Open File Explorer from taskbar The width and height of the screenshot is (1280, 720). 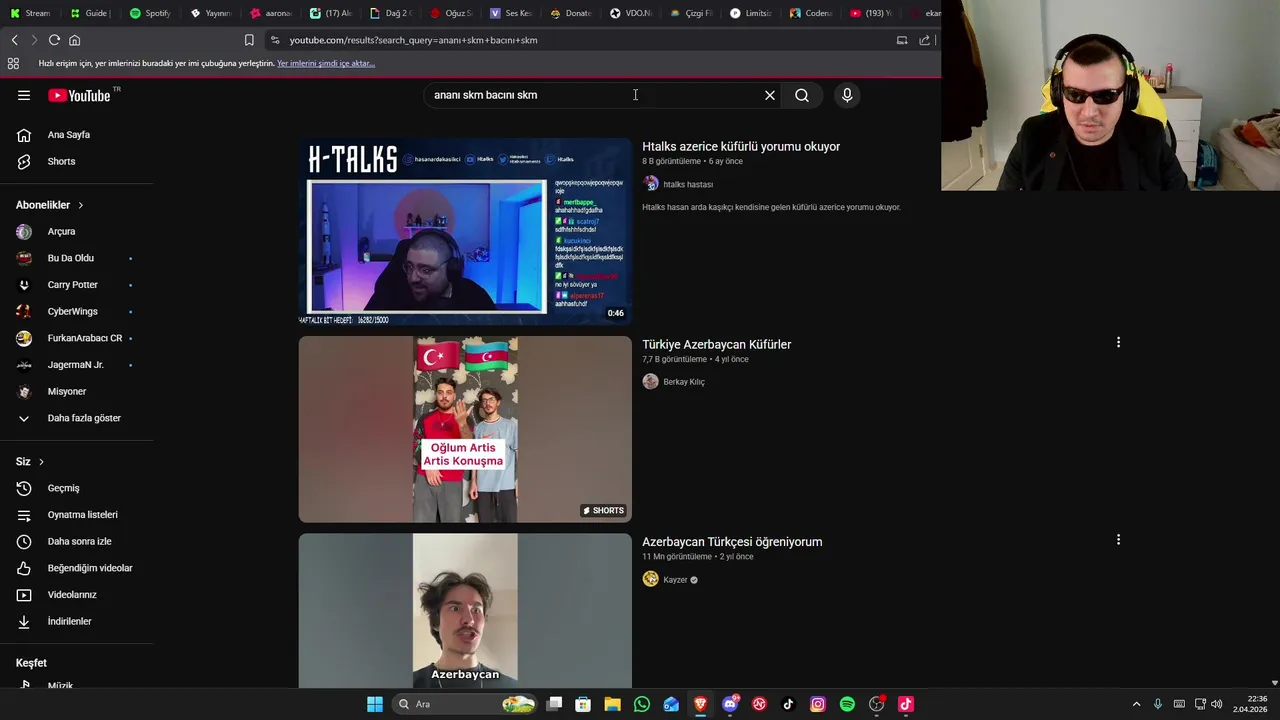613,704
